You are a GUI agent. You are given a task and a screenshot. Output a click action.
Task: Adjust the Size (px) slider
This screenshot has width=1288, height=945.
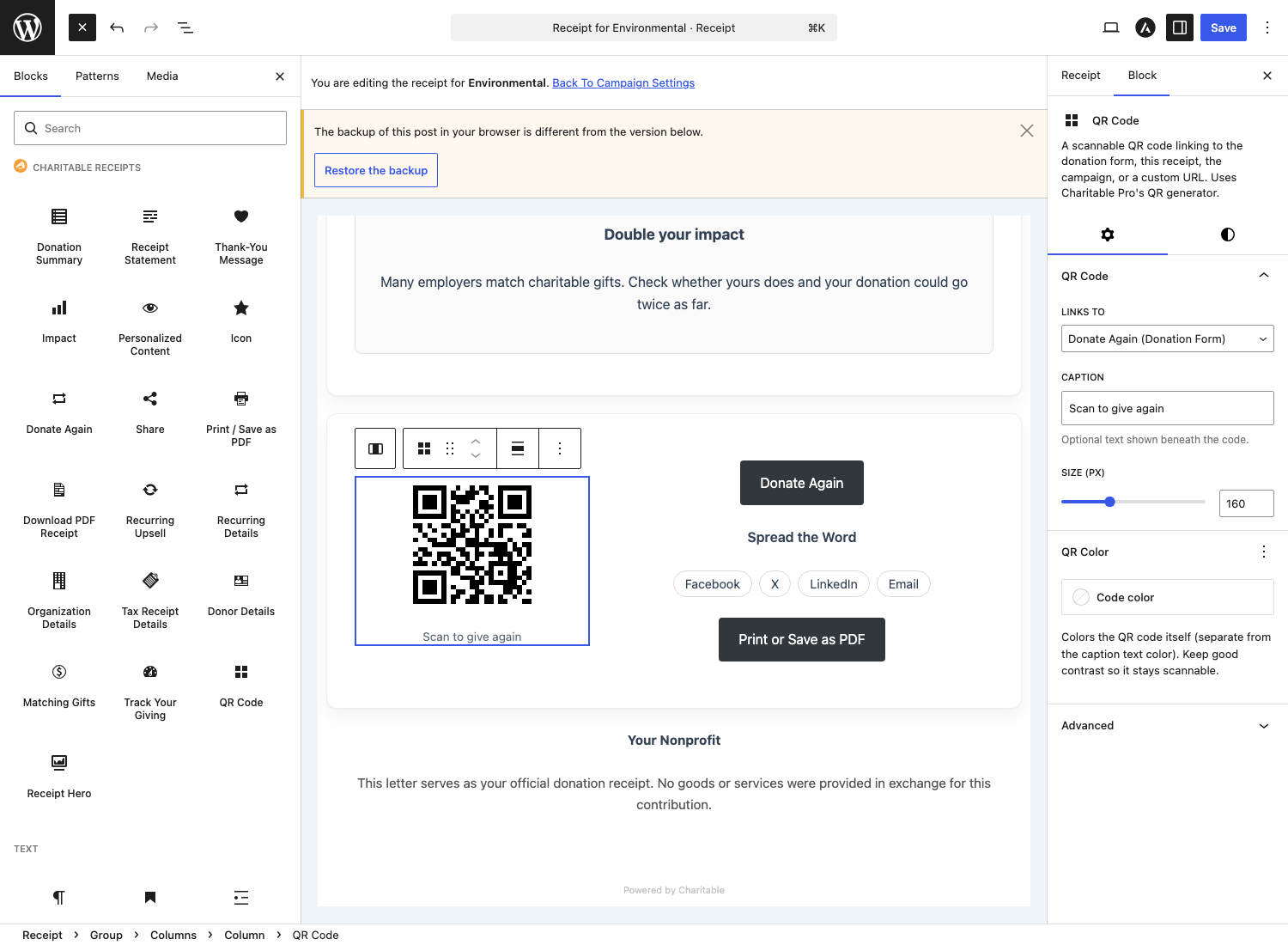(x=1133, y=502)
